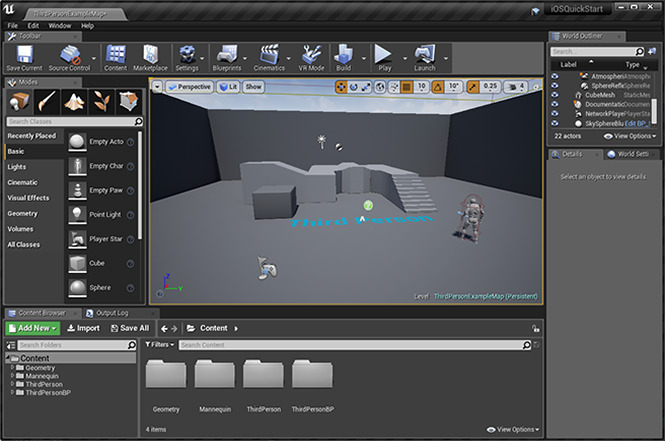This screenshot has width=665, height=441.
Task: Open the Perspective viewport dropdown
Action: tap(189, 87)
